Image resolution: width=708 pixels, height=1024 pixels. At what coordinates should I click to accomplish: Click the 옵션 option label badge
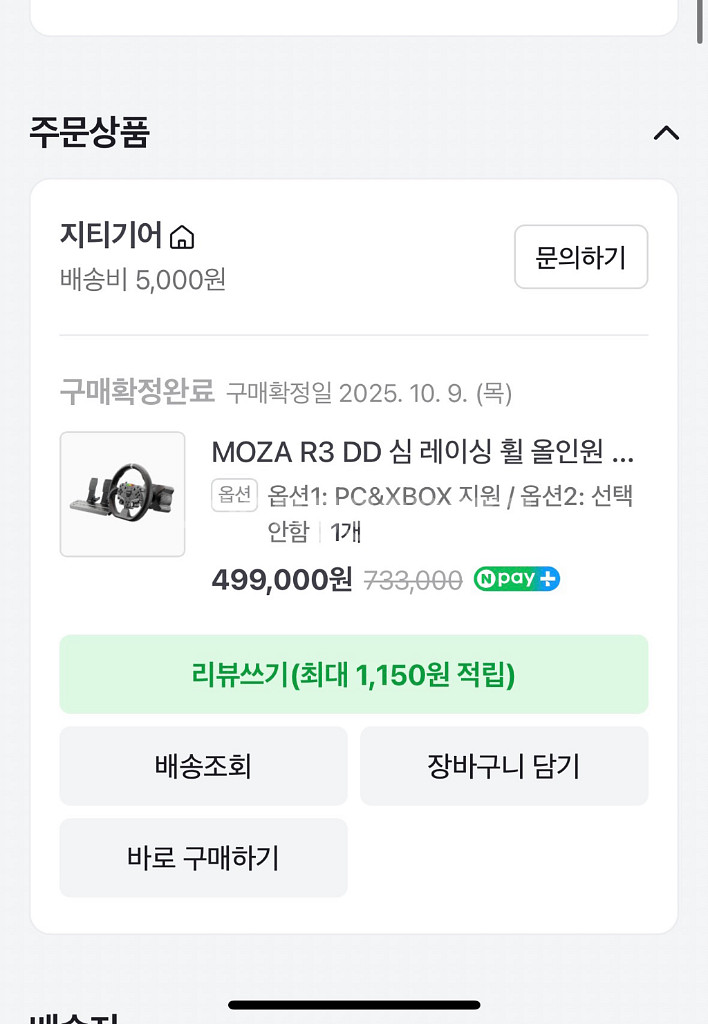pos(234,495)
